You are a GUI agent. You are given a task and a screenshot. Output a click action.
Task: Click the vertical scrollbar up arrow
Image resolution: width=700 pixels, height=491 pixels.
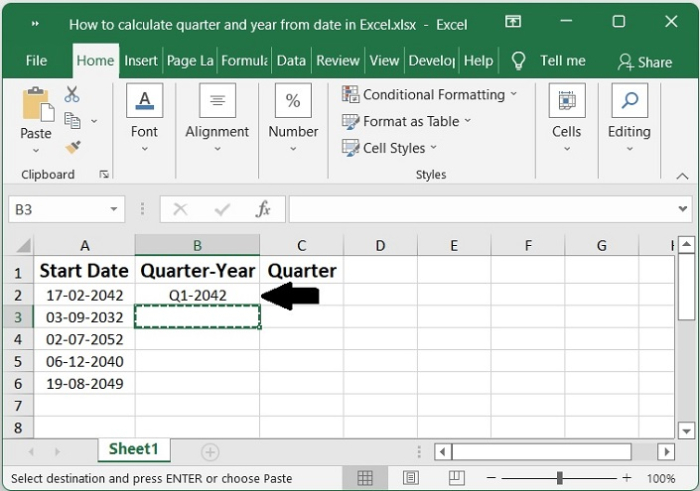pos(686,244)
